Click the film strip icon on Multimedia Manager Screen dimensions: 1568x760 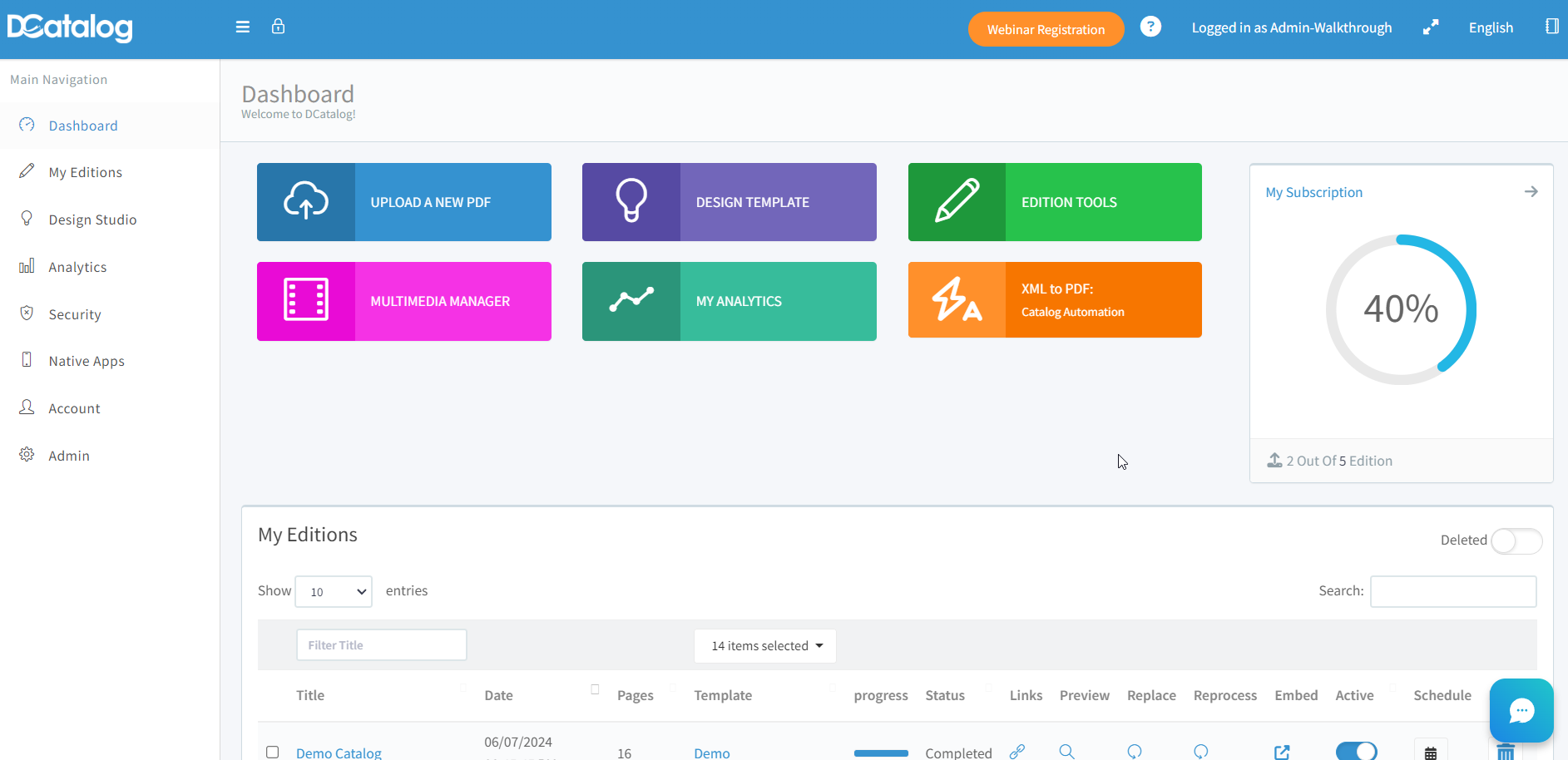(306, 300)
